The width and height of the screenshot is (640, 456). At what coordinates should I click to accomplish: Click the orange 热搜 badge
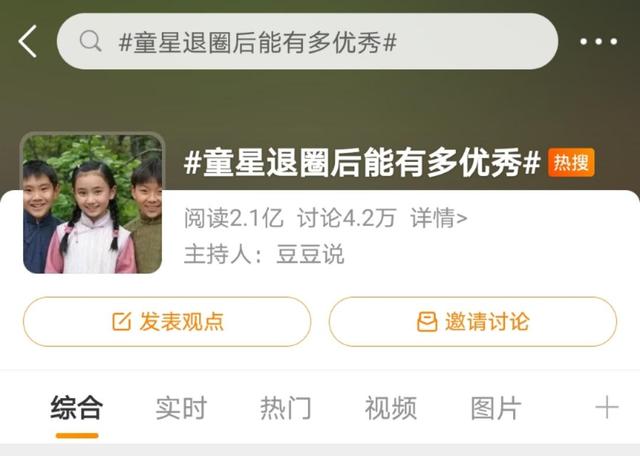tap(571, 162)
